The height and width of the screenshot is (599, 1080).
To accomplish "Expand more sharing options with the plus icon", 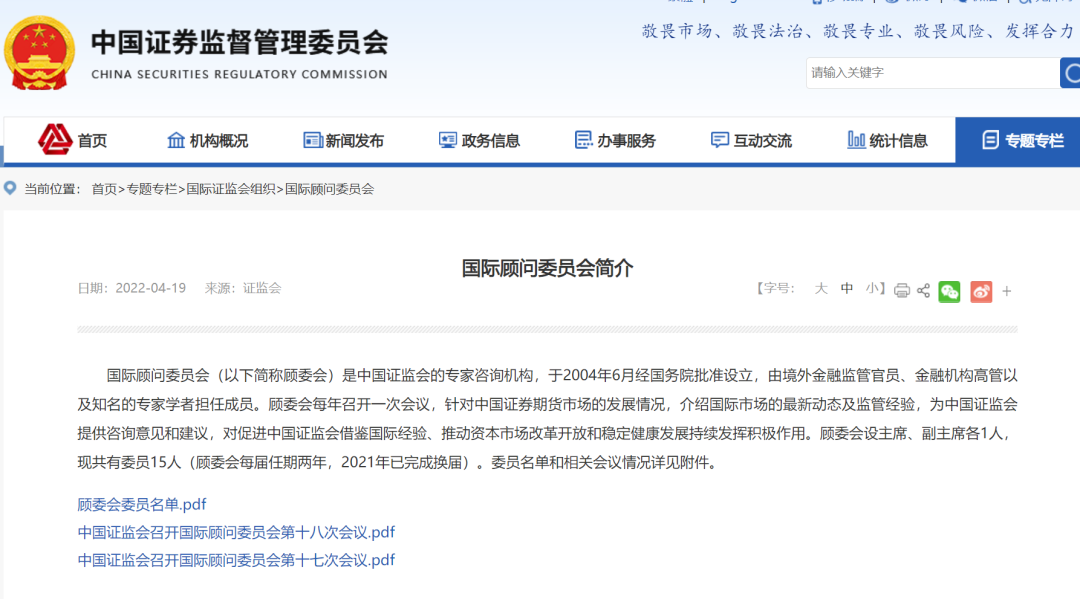I will pyautogui.click(x=1006, y=291).
